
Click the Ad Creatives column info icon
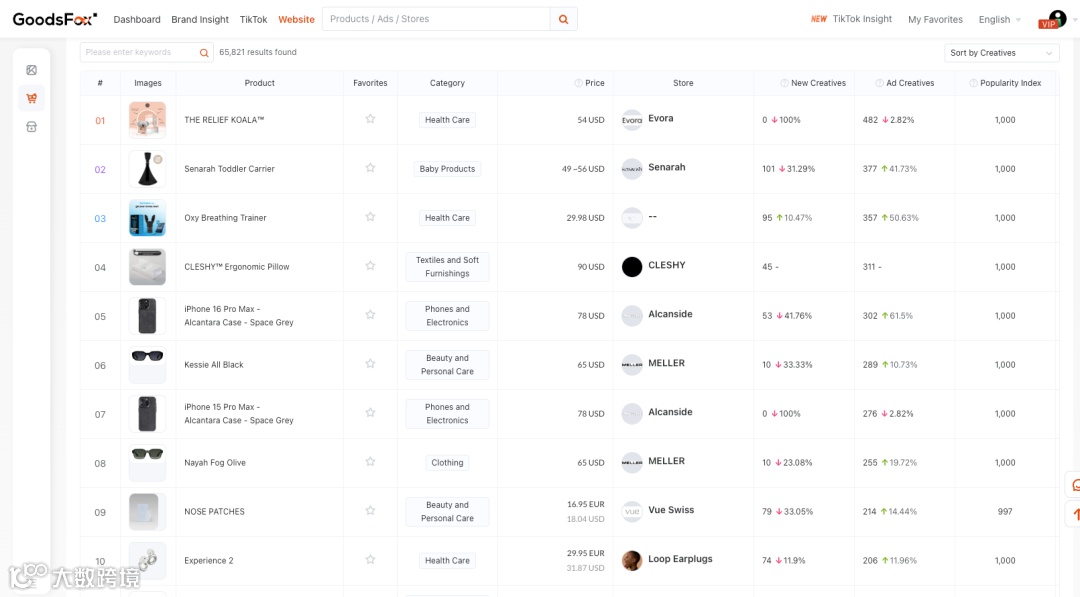pos(880,83)
